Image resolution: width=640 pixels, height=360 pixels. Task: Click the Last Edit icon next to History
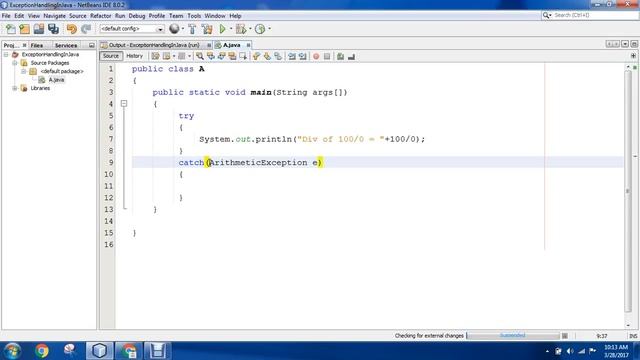coord(155,56)
